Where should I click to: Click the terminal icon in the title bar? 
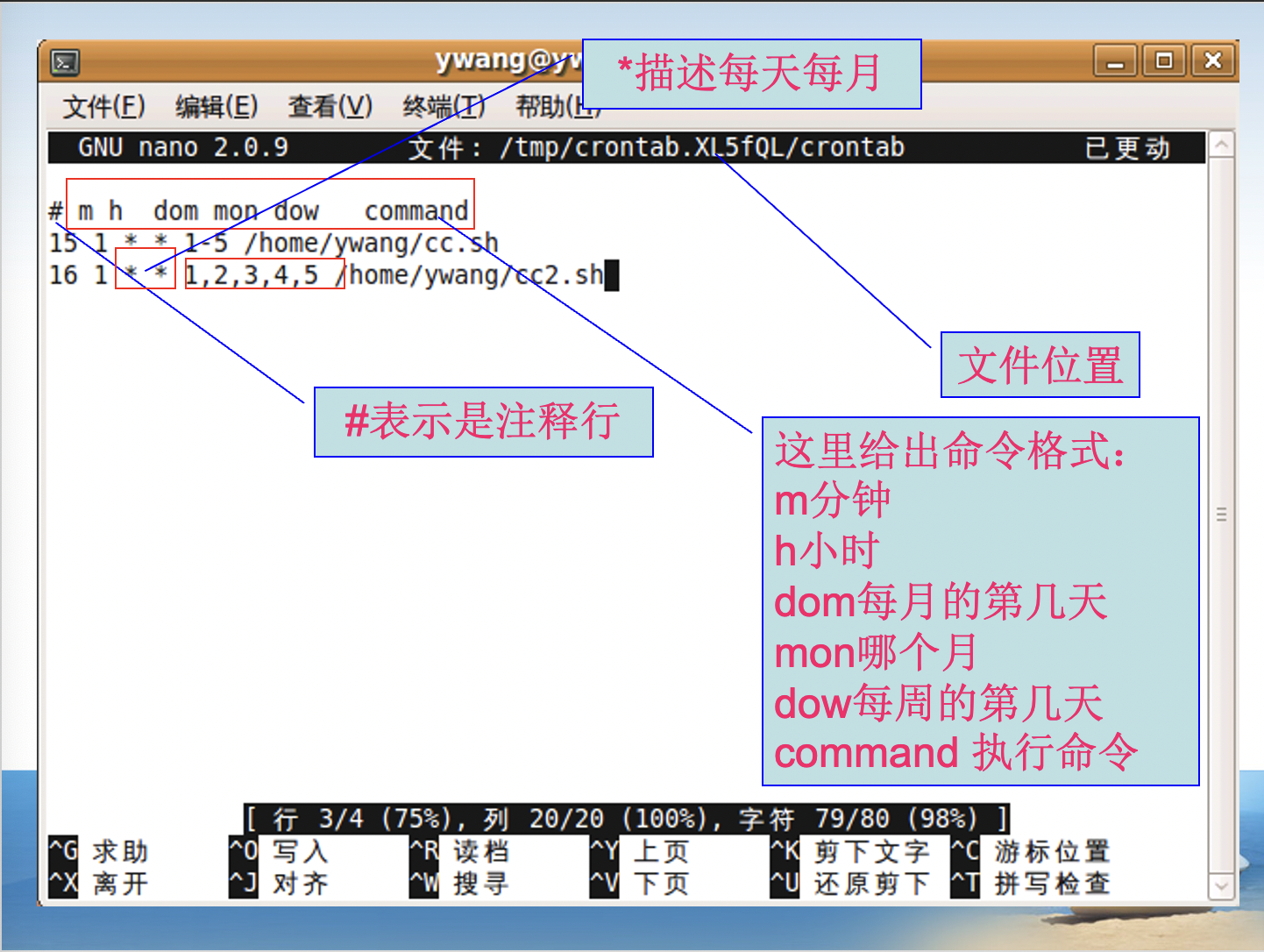(x=66, y=62)
